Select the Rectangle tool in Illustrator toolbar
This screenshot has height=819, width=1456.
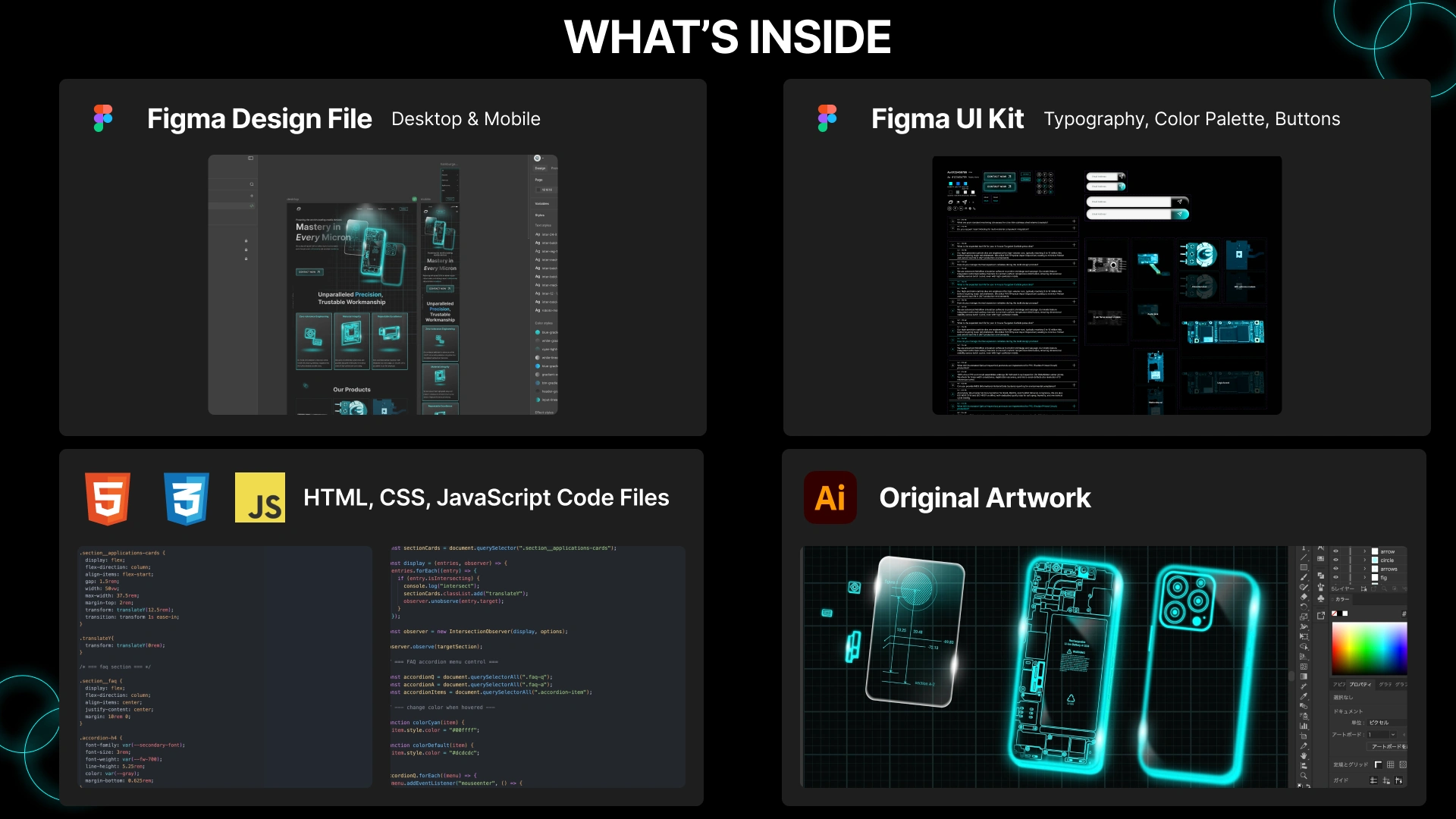(x=1304, y=567)
